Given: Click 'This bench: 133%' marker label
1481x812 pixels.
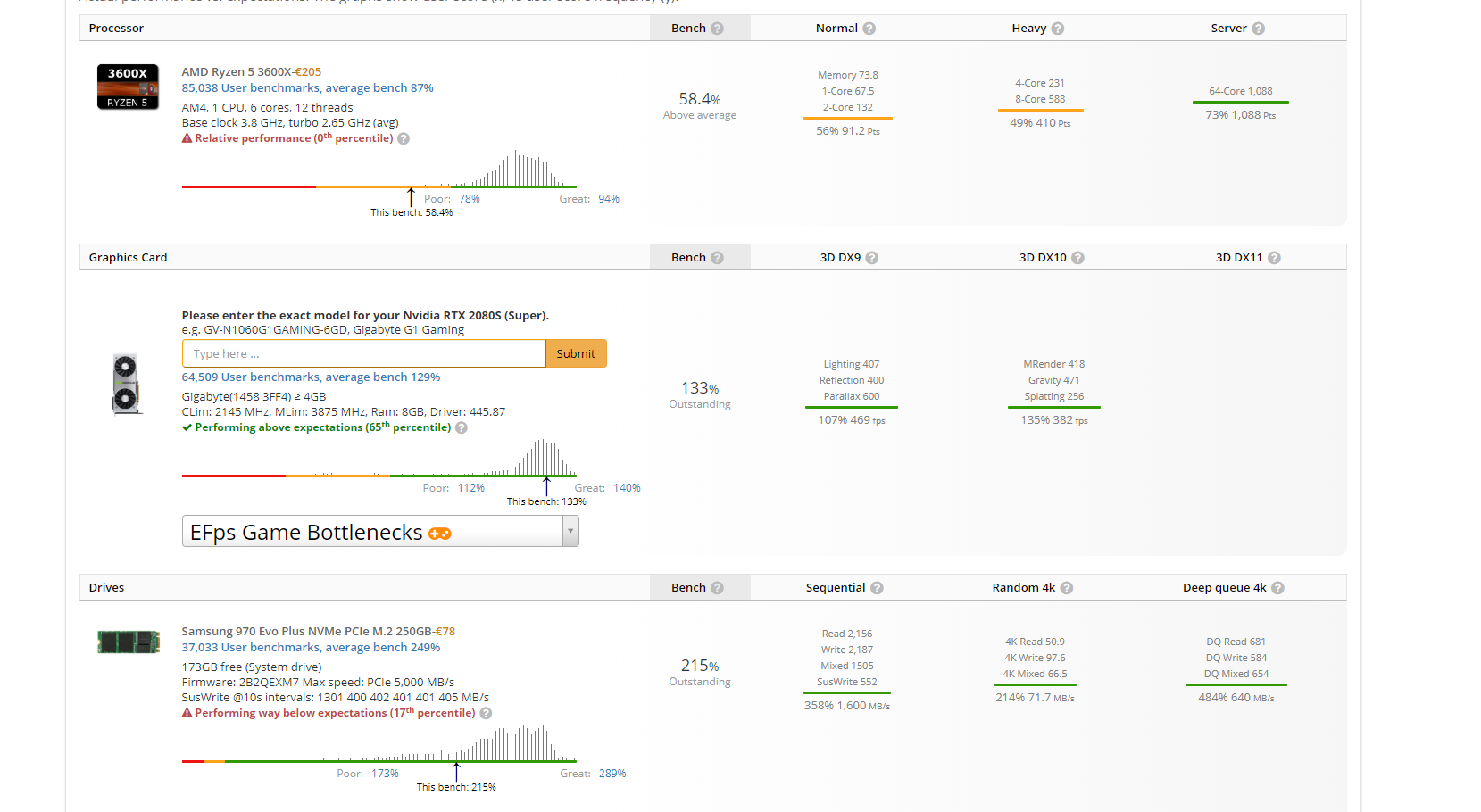Looking at the screenshot, I should pyautogui.click(x=546, y=502).
